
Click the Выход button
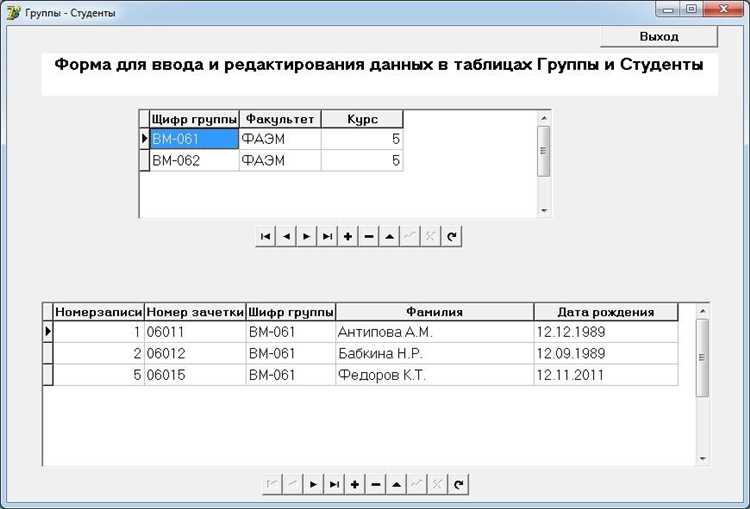click(x=659, y=37)
